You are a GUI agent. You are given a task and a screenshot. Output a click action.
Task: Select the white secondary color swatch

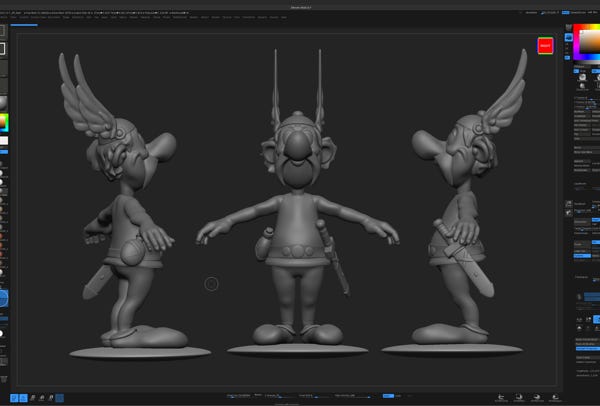[x=4, y=141]
